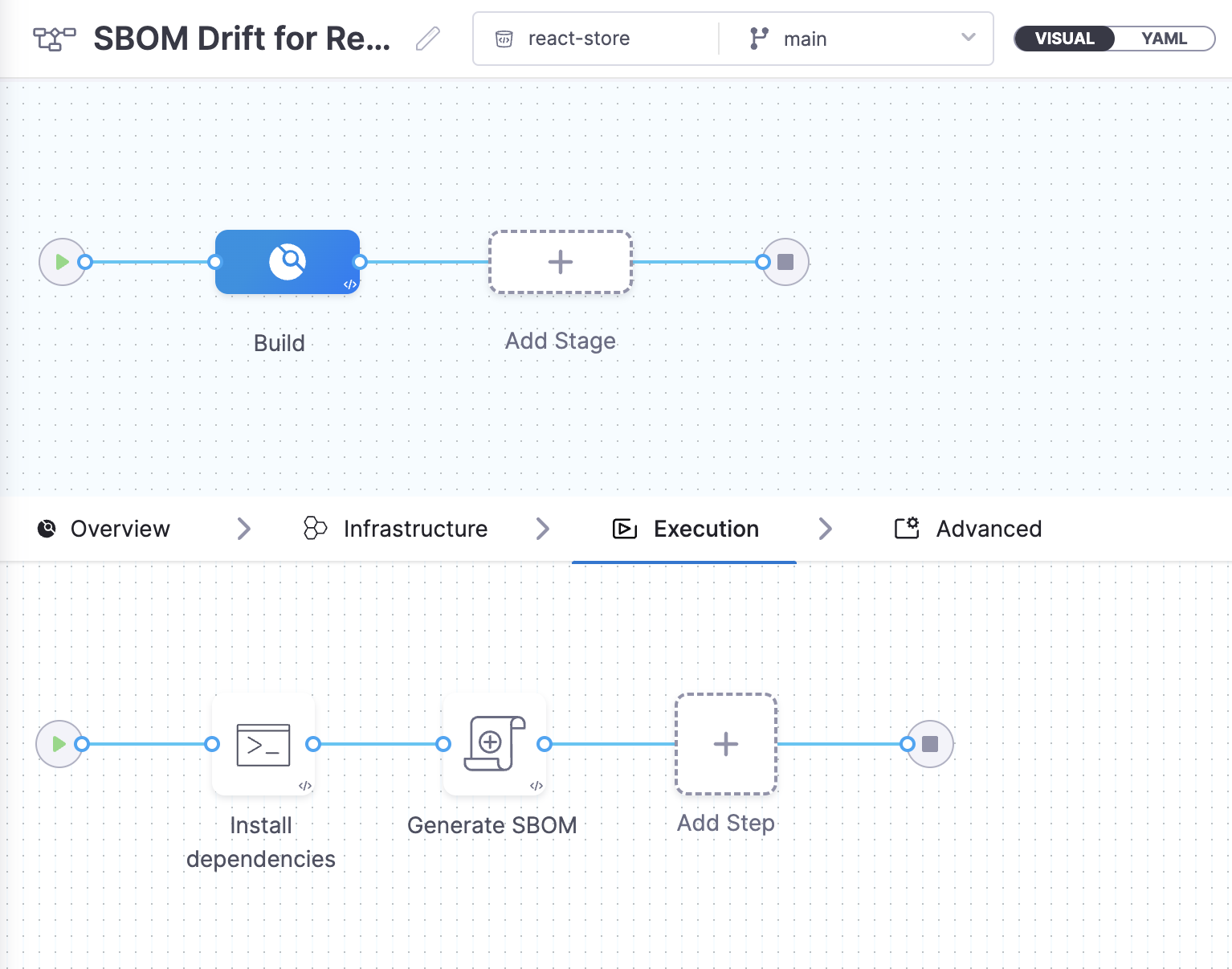Image resolution: width=1232 pixels, height=969 pixels.
Task: Click chevron after the Overview tab
Action: pyautogui.click(x=244, y=529)
